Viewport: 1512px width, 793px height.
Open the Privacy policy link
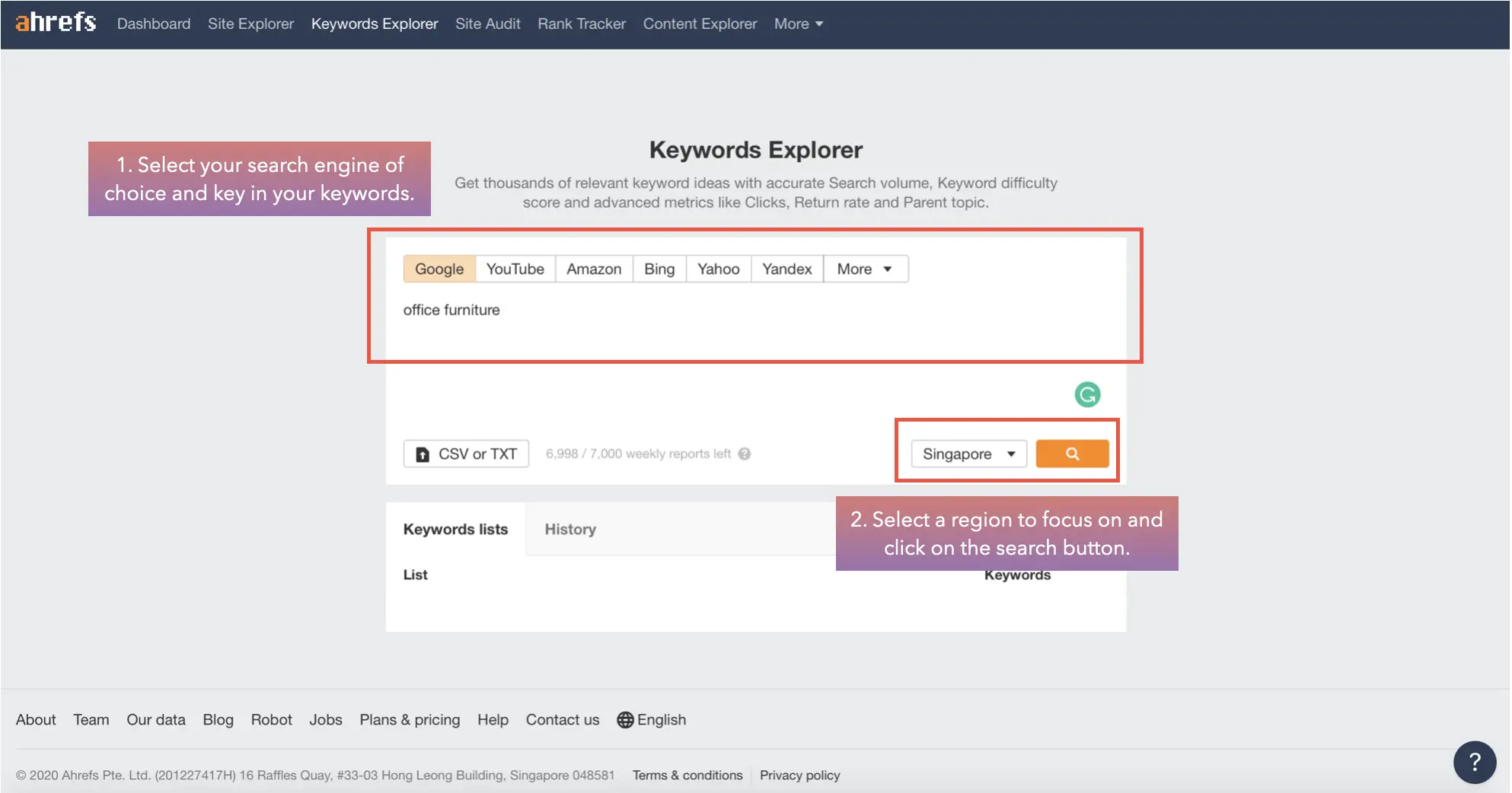tap(799, 775)
